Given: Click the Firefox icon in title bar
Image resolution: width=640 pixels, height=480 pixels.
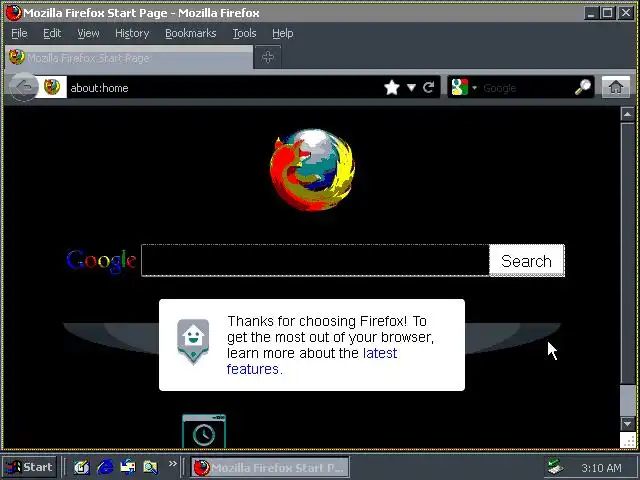Looking at the screenshot, I should (13, 12).
